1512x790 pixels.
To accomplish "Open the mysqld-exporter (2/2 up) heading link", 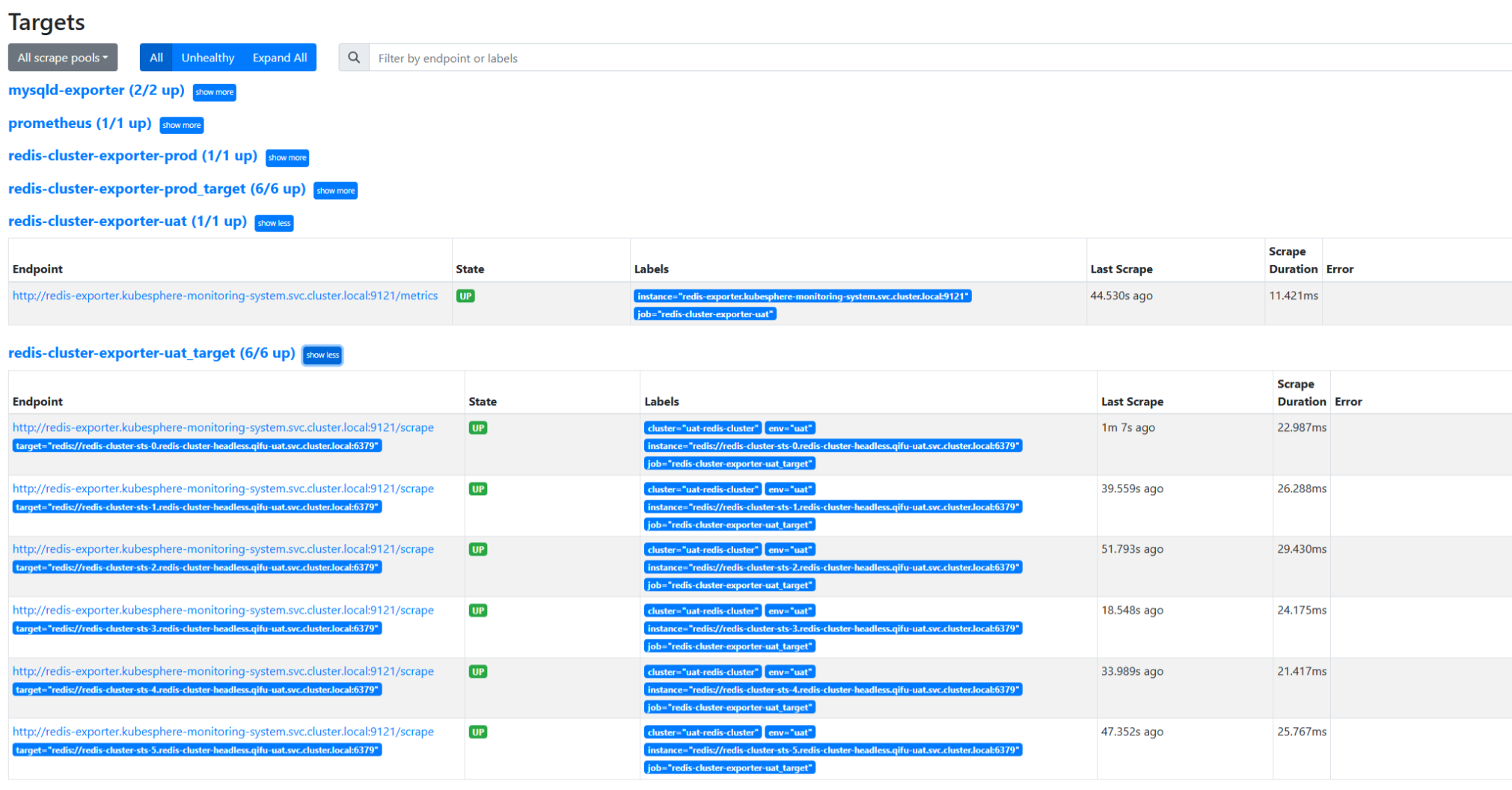I will point(97,91).
